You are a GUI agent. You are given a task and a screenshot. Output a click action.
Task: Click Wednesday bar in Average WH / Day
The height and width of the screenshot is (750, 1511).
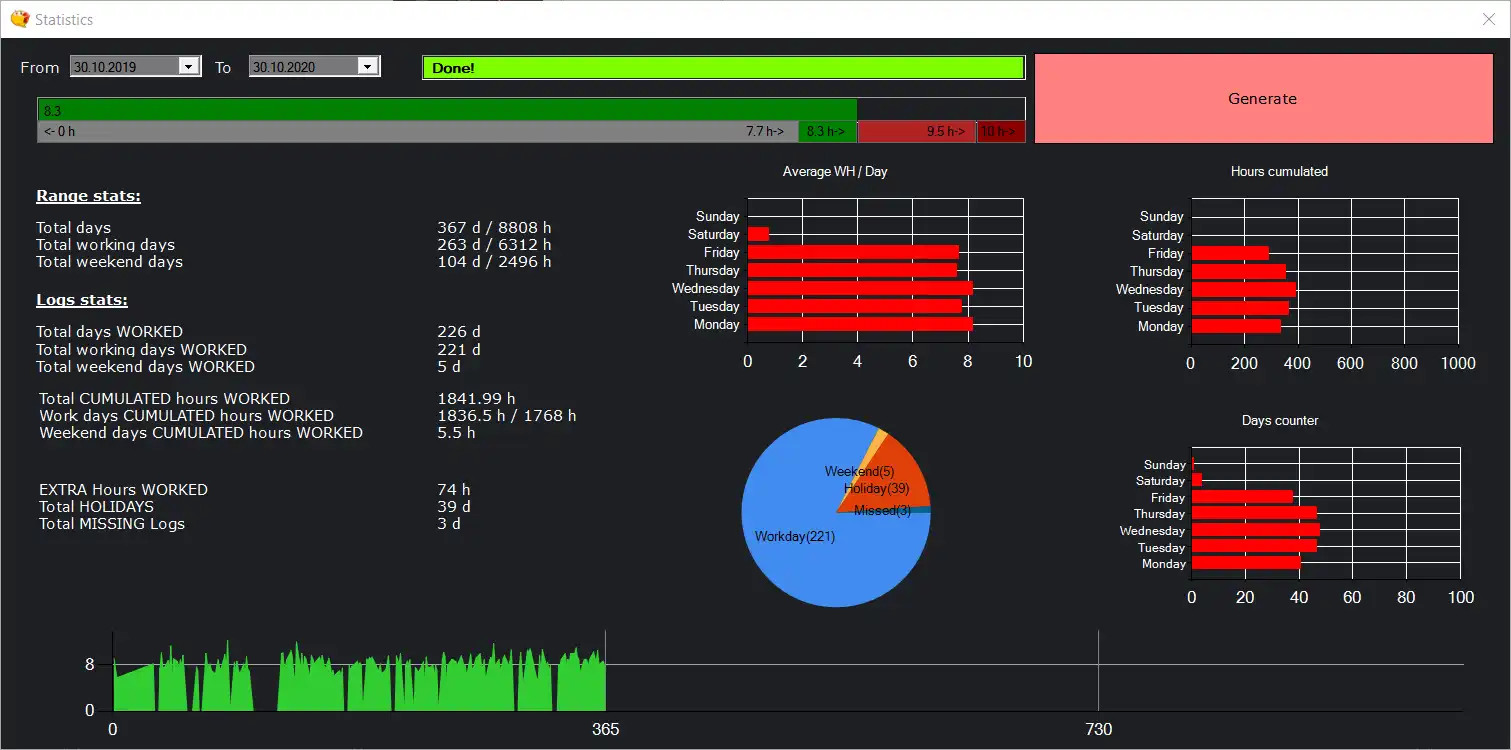click(x=860, y=288)
